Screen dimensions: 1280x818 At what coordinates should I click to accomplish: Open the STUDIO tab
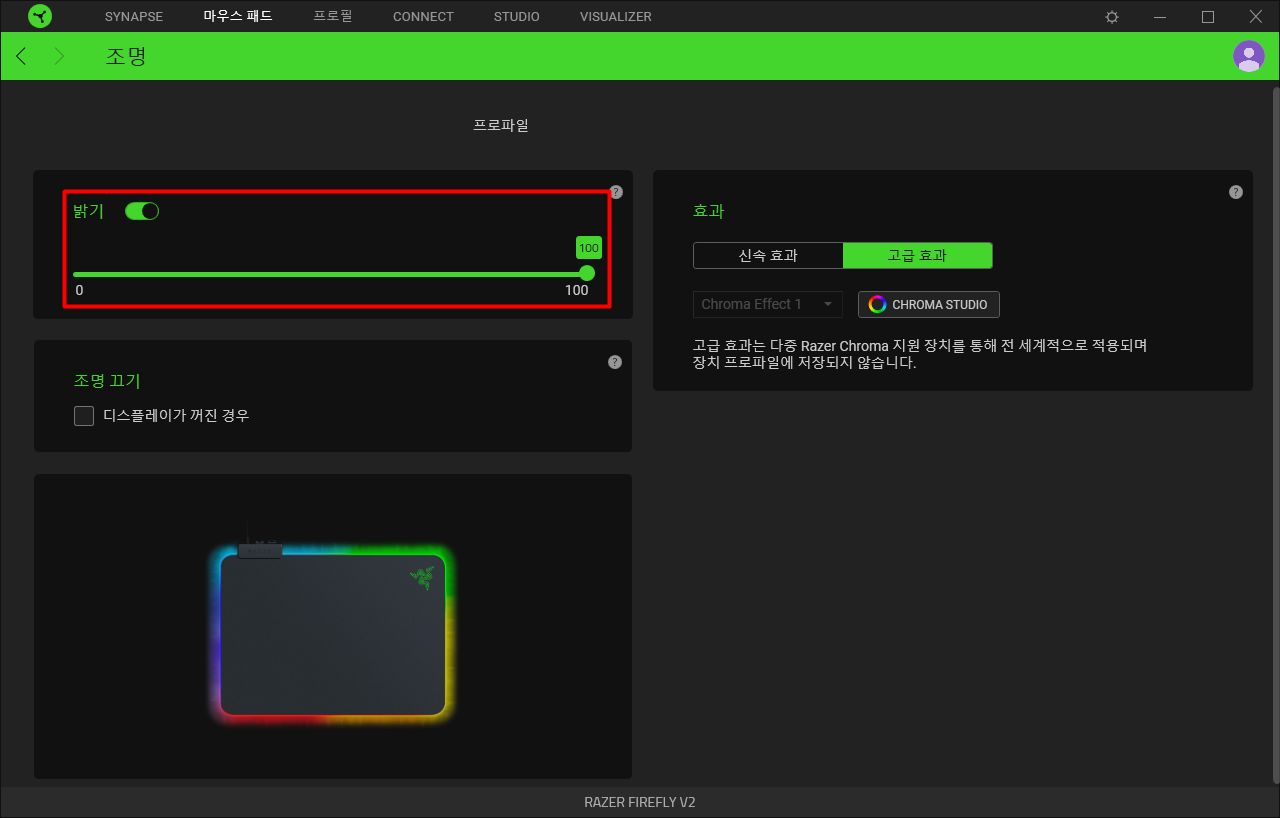(517, 17)
